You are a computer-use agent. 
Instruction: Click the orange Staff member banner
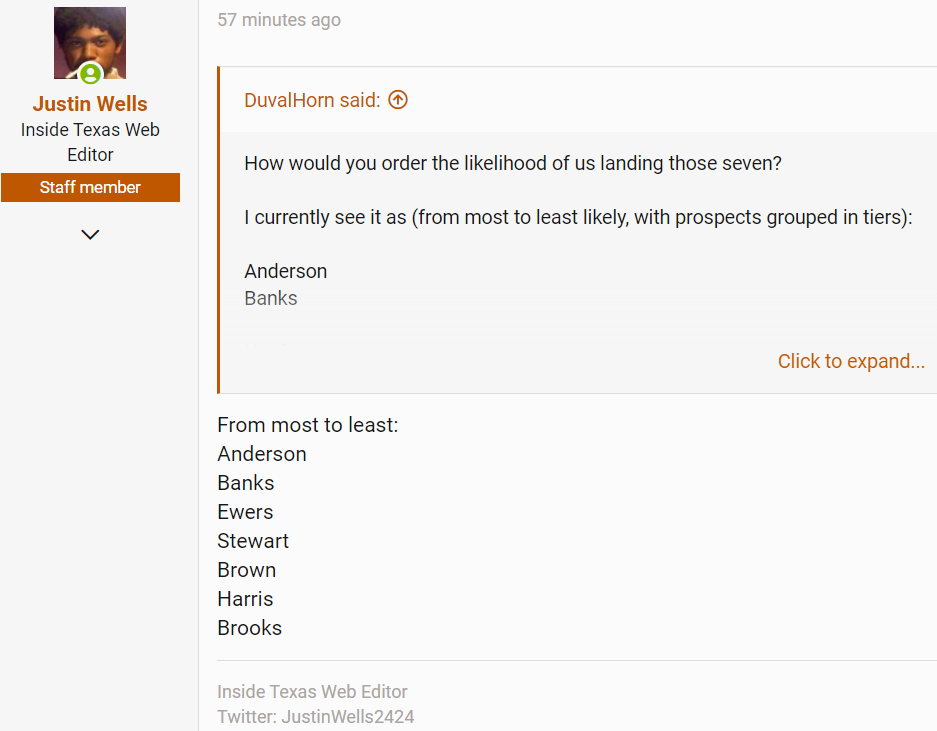90,187
